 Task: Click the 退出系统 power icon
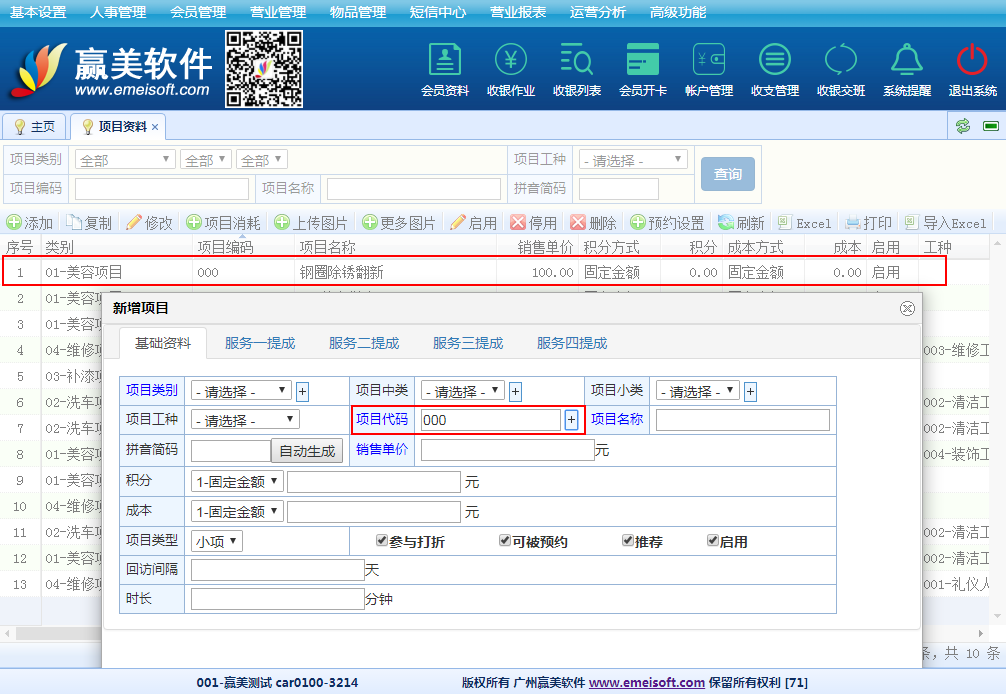click(972, 61)
